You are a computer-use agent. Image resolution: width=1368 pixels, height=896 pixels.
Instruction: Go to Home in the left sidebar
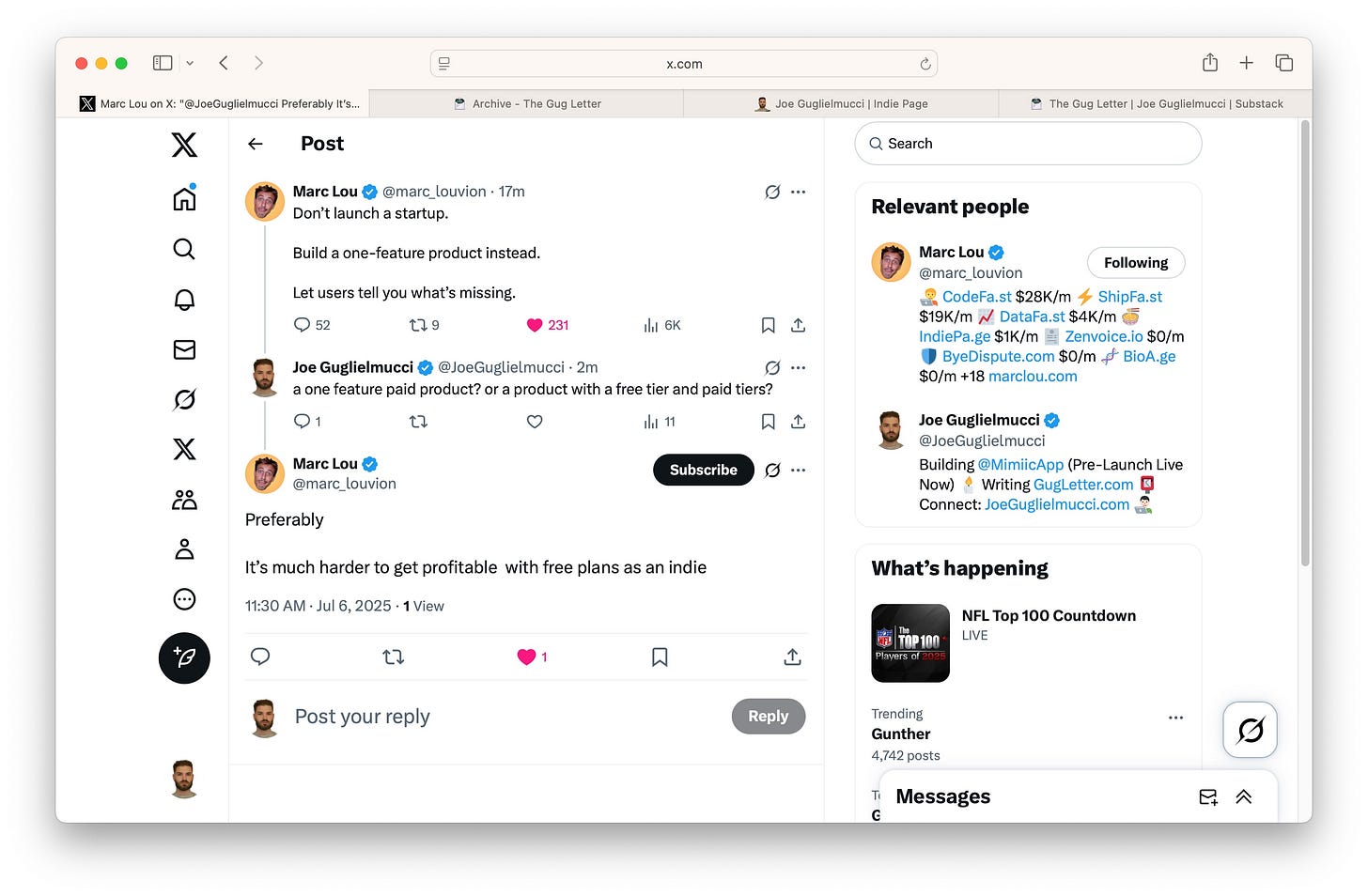point(184,198)
